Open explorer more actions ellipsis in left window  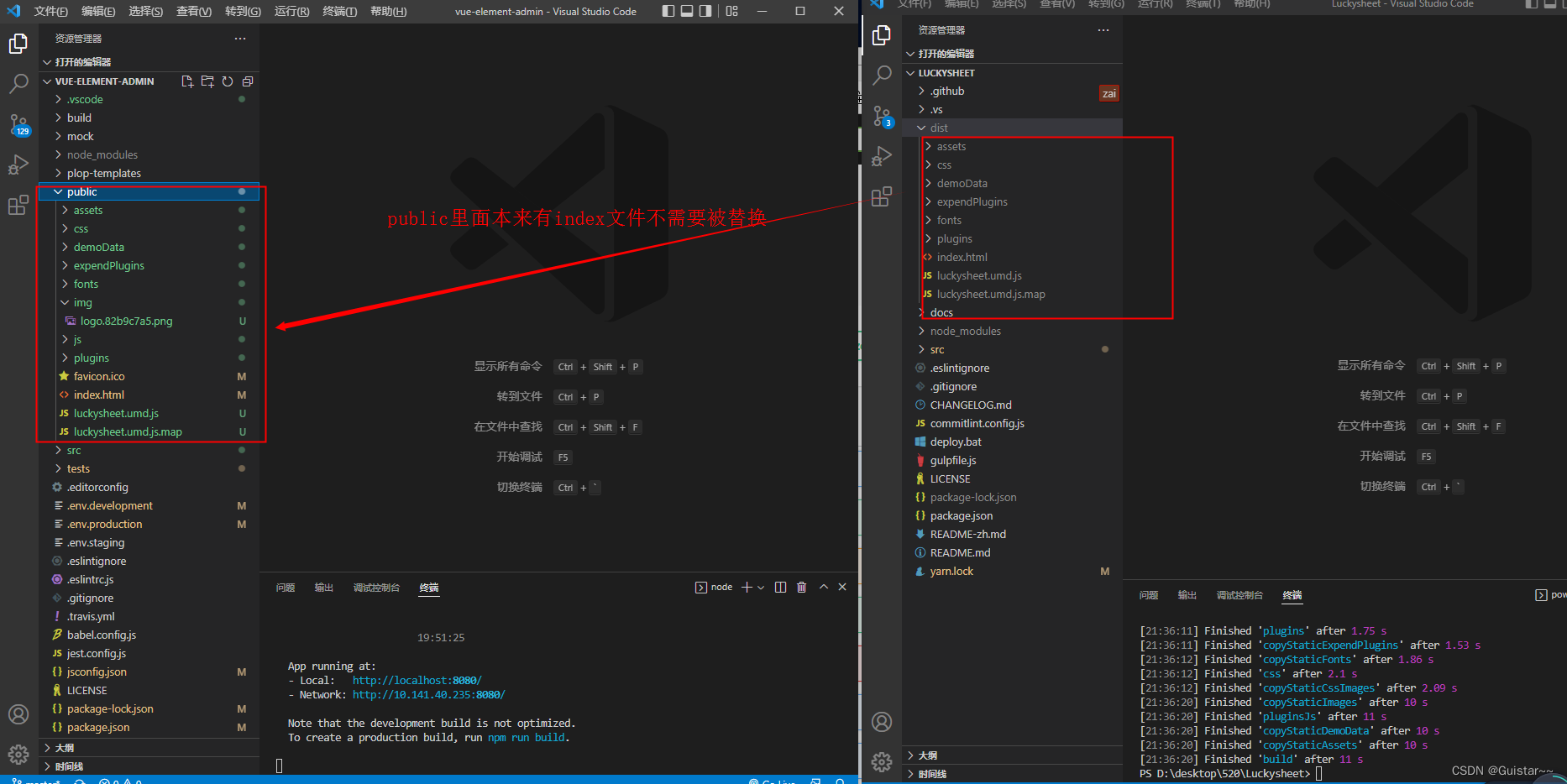pos(240,39)
